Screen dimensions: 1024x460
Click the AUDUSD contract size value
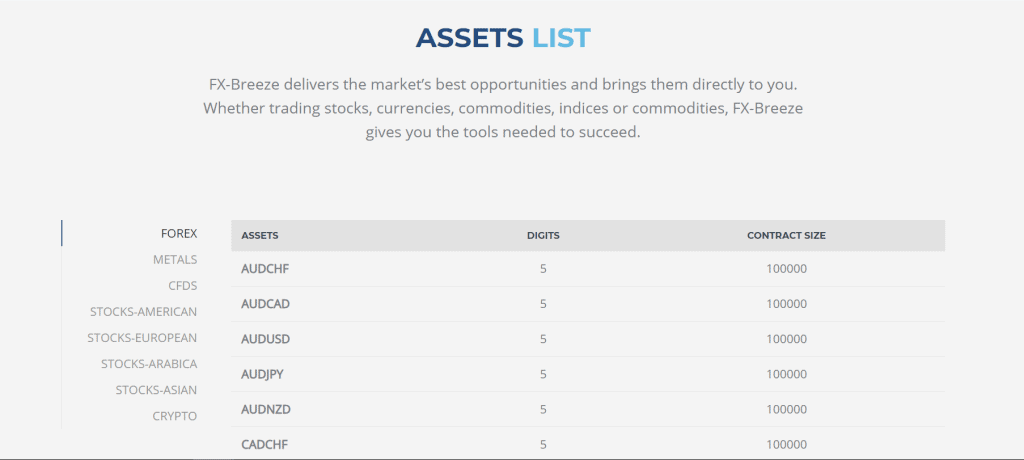click(786, 340)
